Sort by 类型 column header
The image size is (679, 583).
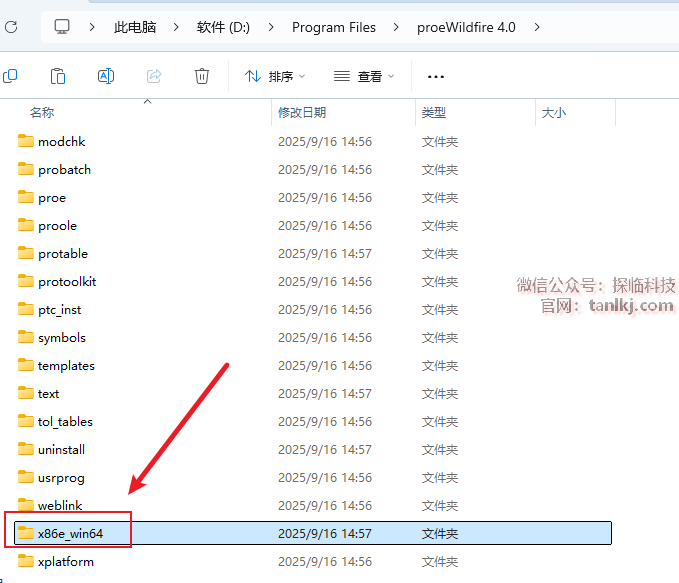coord(434,113)
